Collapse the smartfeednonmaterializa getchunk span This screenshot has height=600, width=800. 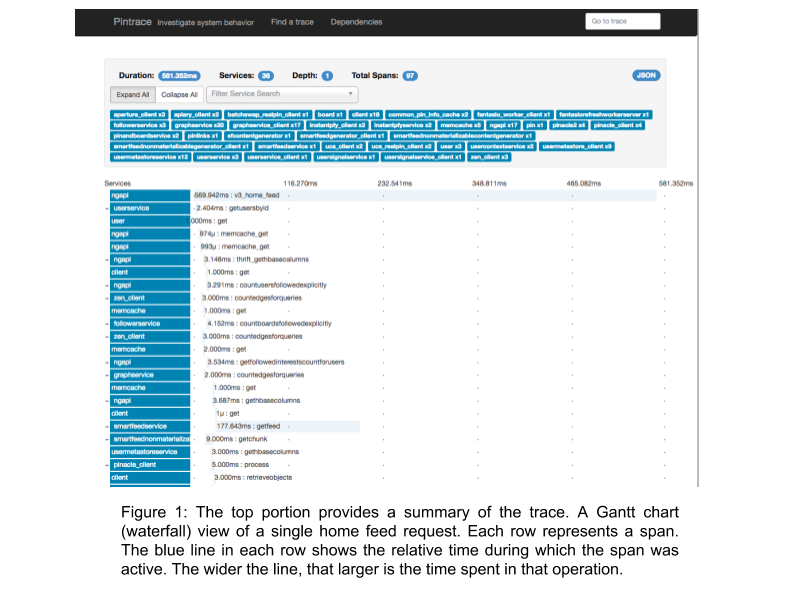107,439
